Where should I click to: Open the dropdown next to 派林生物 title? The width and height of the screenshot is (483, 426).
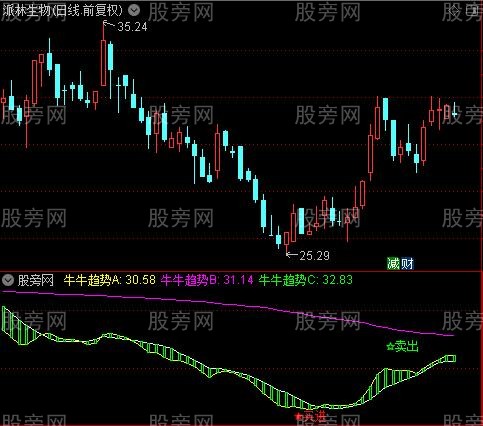pos(134,11)
